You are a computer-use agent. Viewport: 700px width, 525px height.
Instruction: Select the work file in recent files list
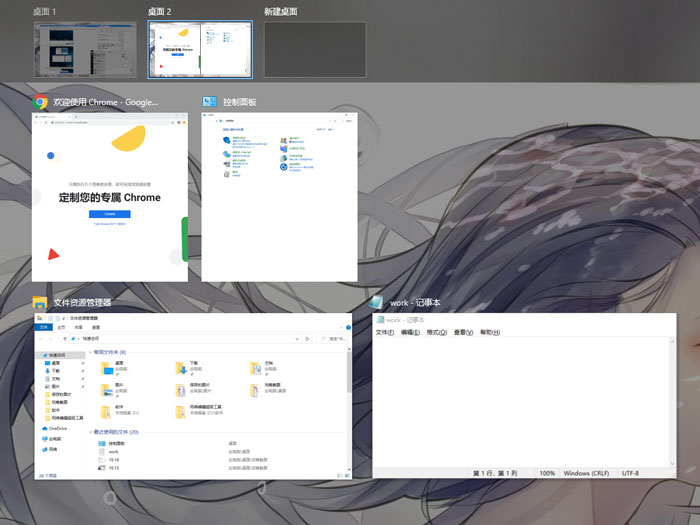(113, 452)
